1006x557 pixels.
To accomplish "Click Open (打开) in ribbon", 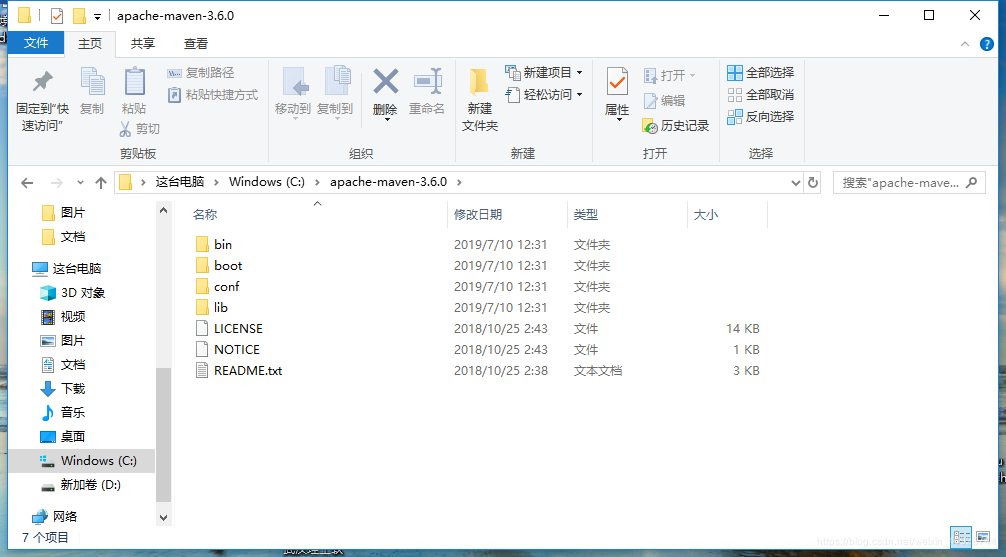I will tap(669, 76).
